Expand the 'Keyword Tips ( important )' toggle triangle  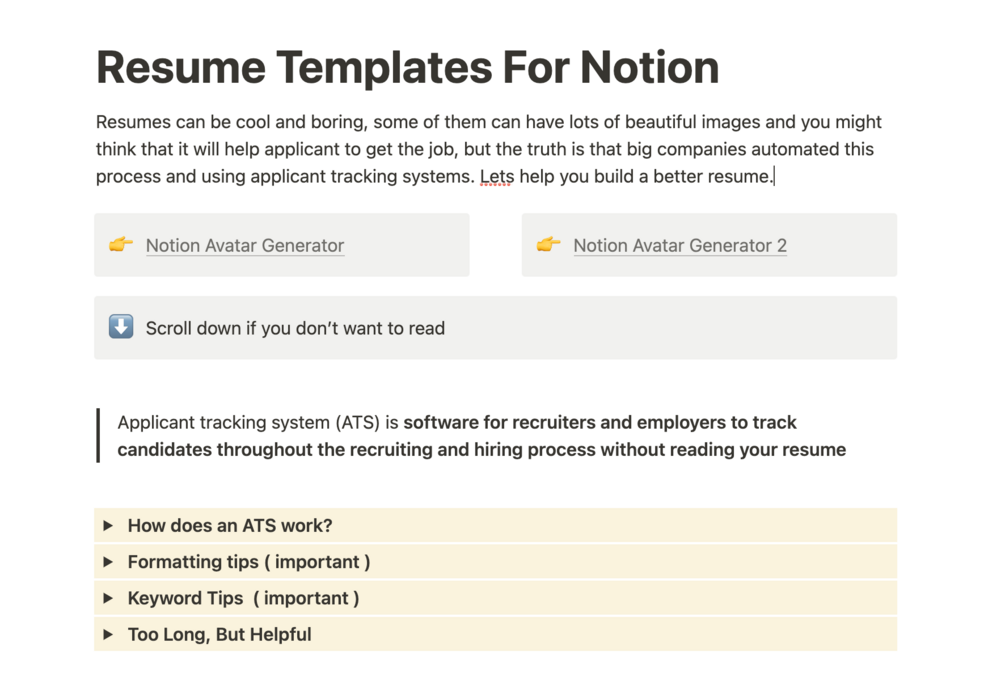(109, 598)
